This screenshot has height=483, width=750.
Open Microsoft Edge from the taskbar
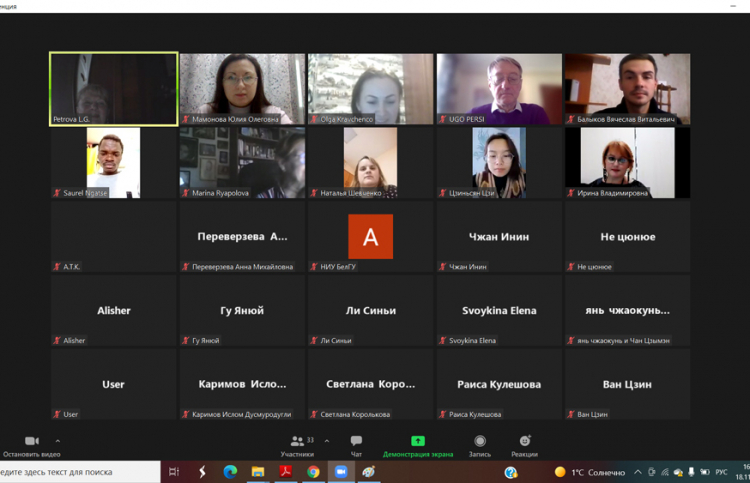coord(230,472)
